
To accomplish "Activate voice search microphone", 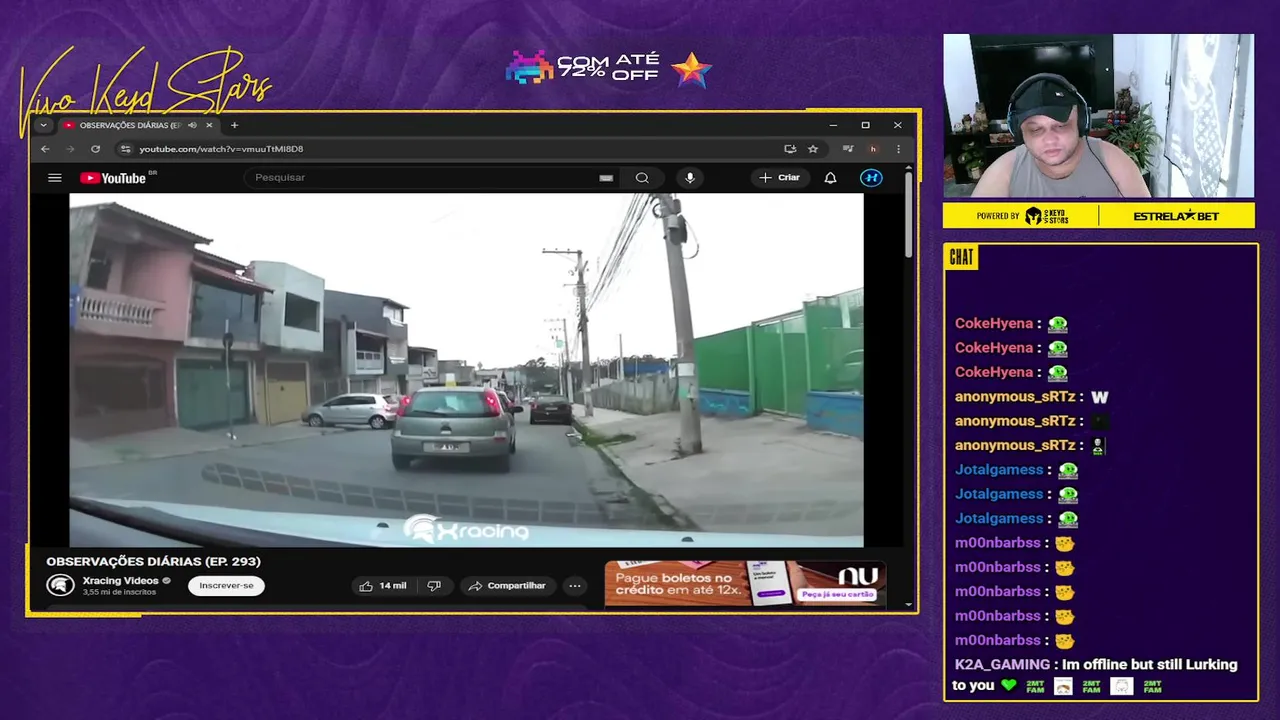I will [x=689, y=178].
